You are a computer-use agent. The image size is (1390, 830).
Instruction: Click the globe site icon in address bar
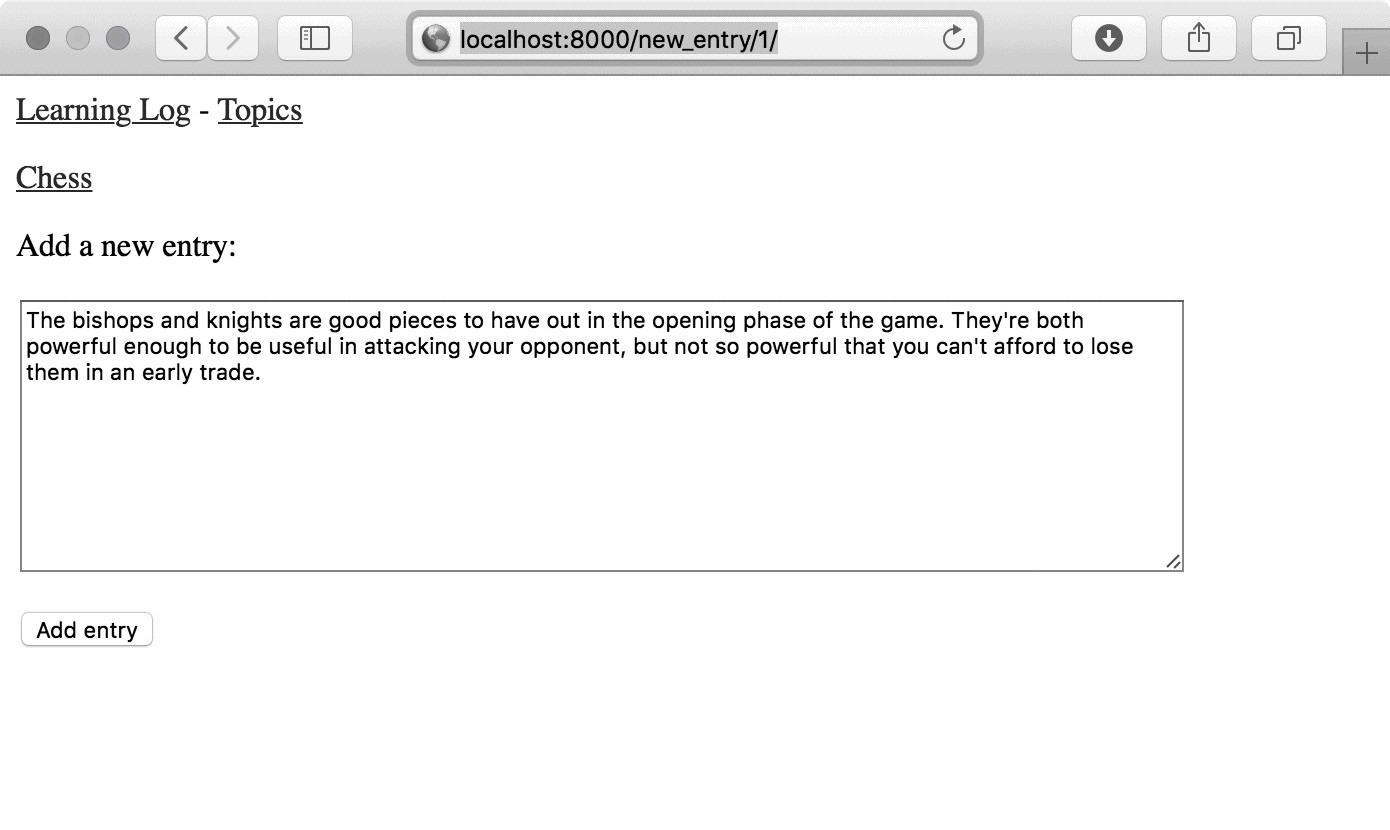tap(436, 39)
